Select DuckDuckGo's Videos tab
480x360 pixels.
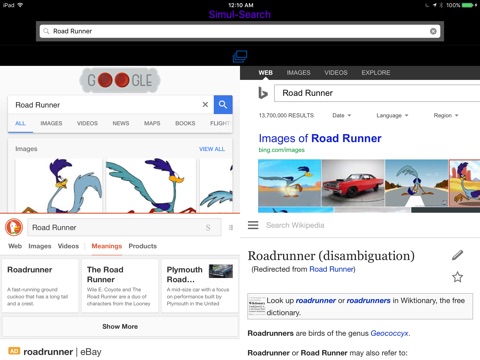[68, 246]
